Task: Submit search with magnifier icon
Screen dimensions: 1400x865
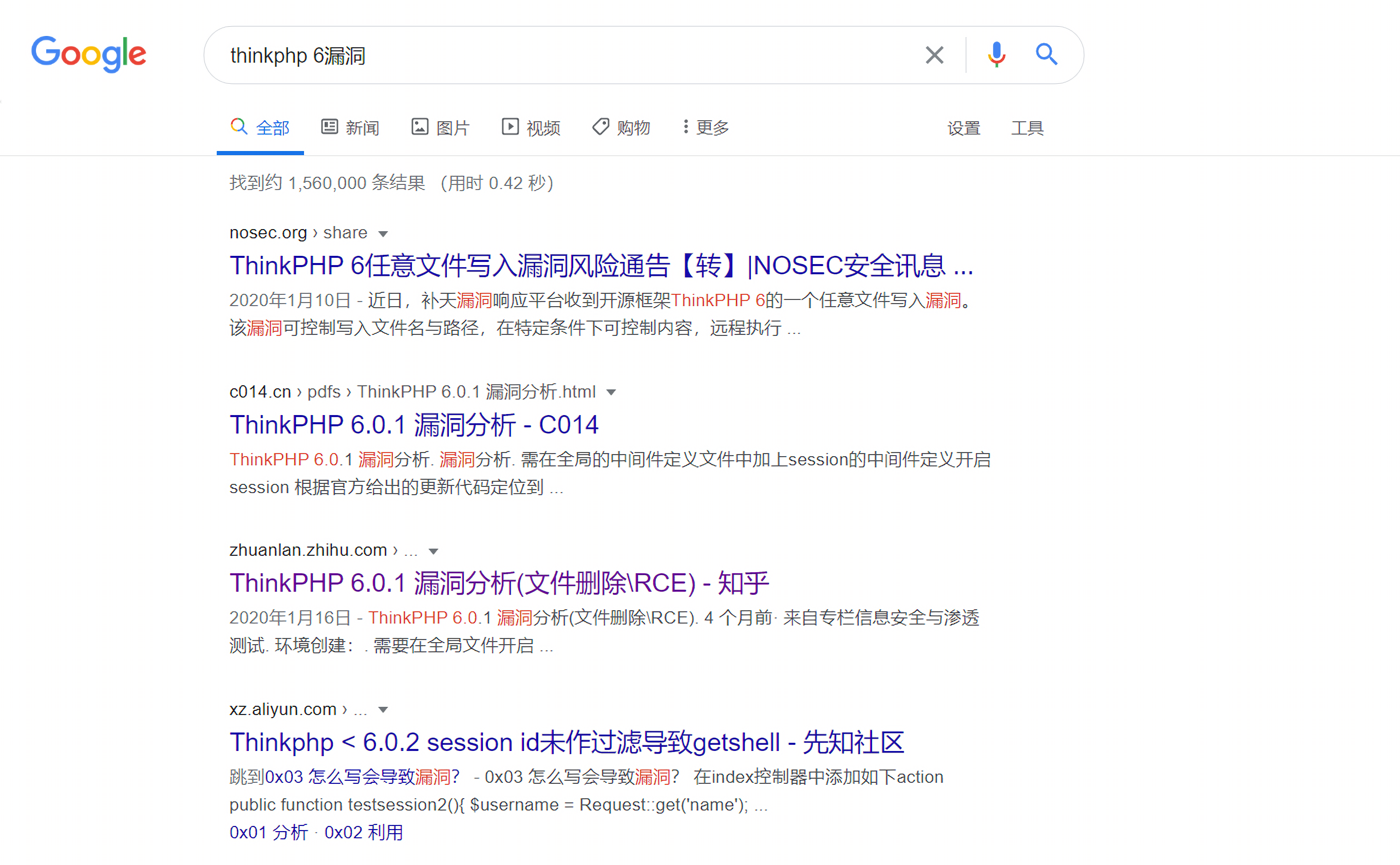Action: pyautogui.click(x=1047, y=55)
